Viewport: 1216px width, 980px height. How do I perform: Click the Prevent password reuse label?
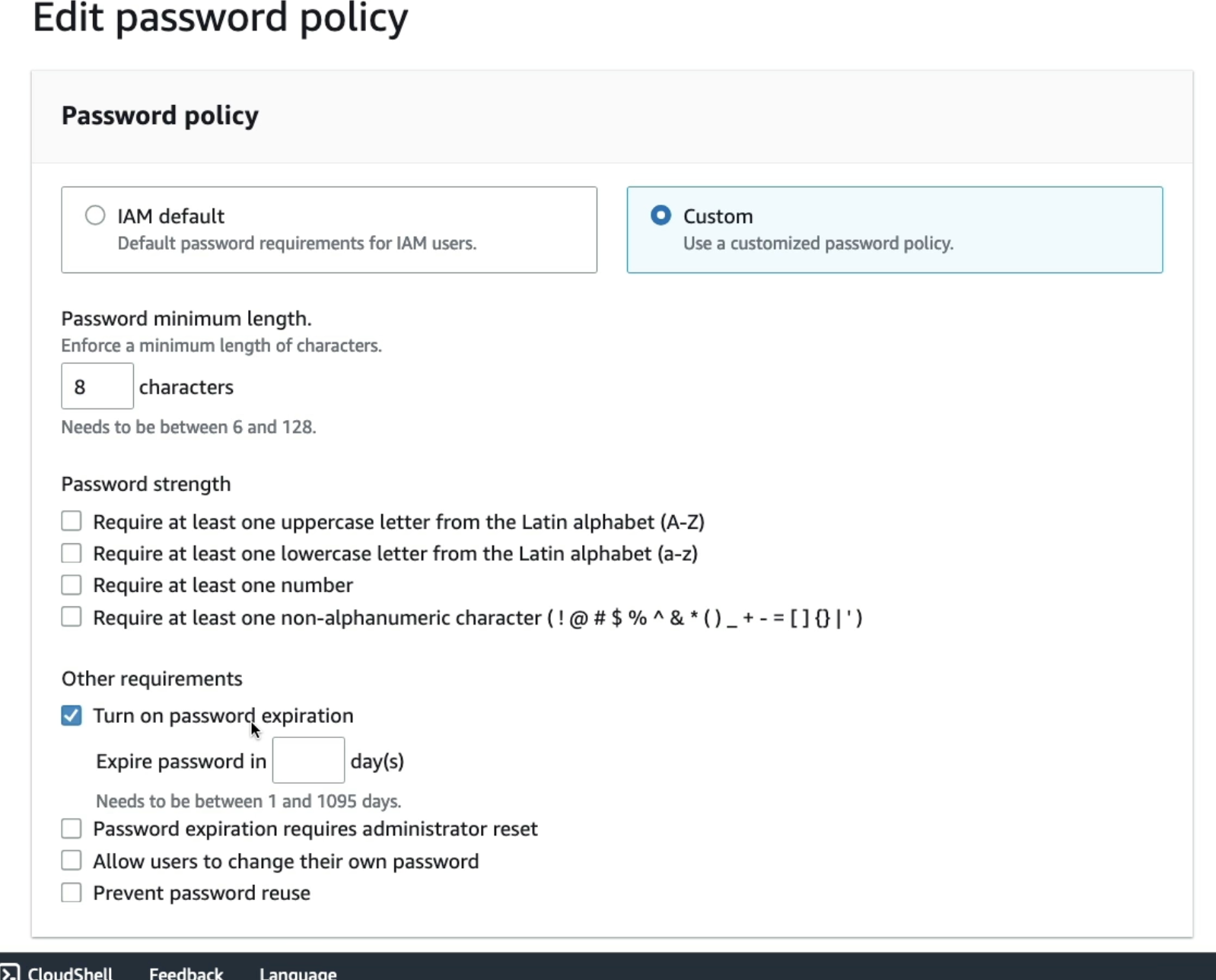202,893
